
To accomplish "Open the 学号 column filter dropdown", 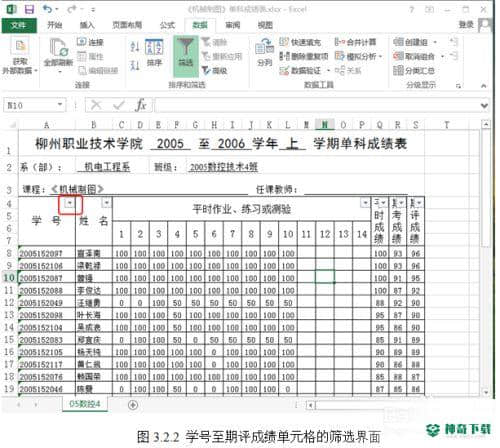I will coord(69,203).
